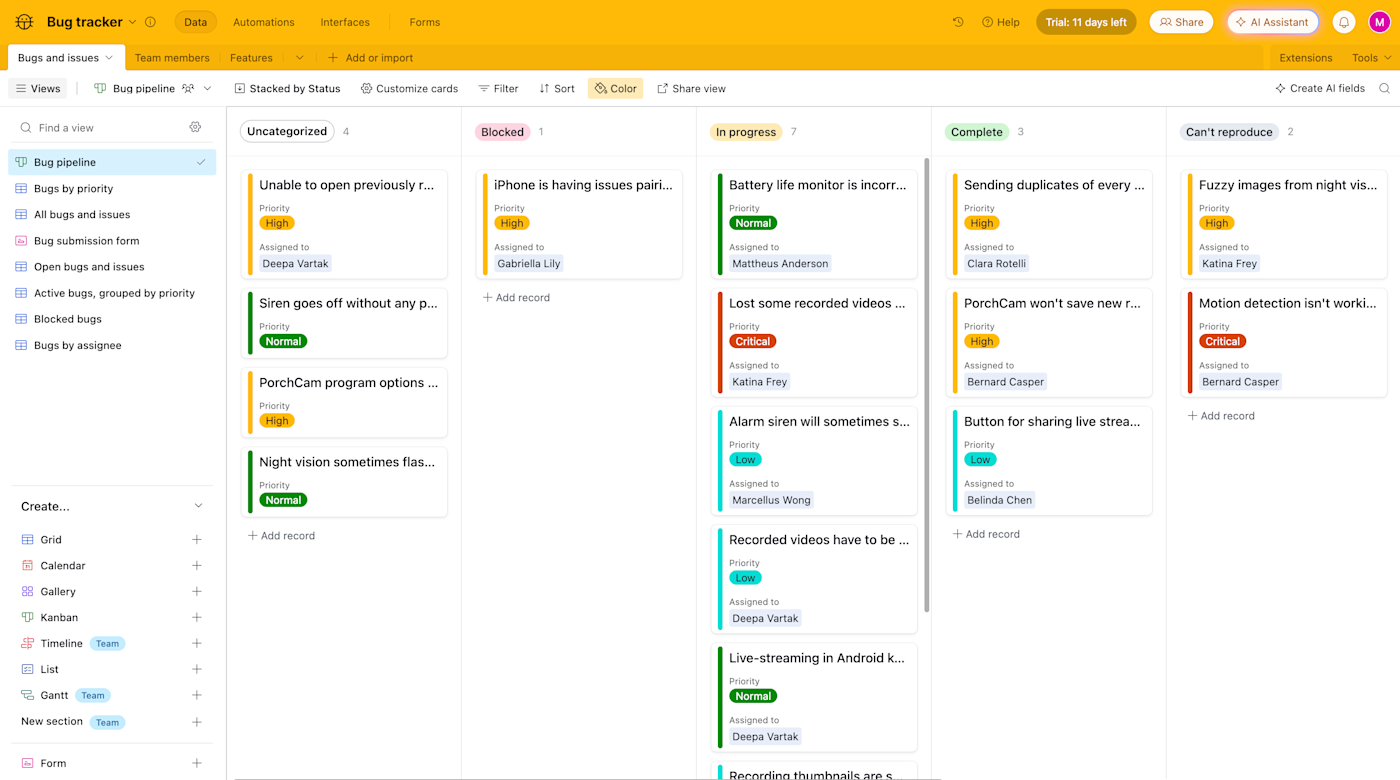Select All bugs and issues view
Viewport: 1400px width, 780px height.
[x=112, y=214]
